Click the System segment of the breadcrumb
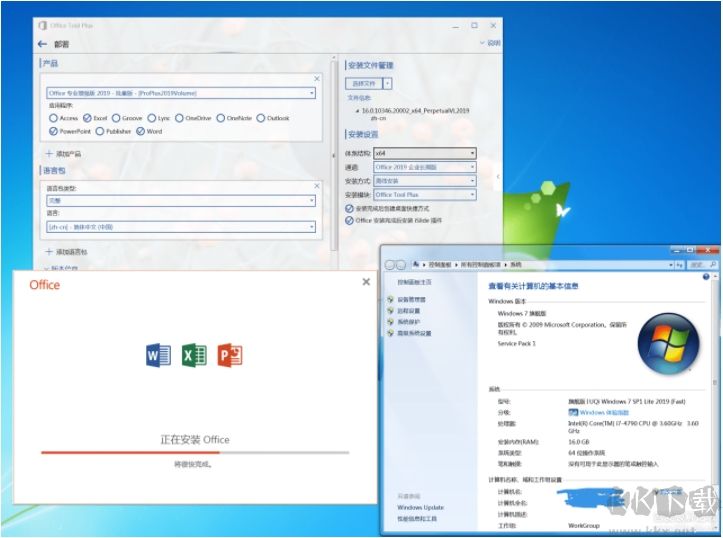This screenshot has height=538, width=723. [516, 265]
